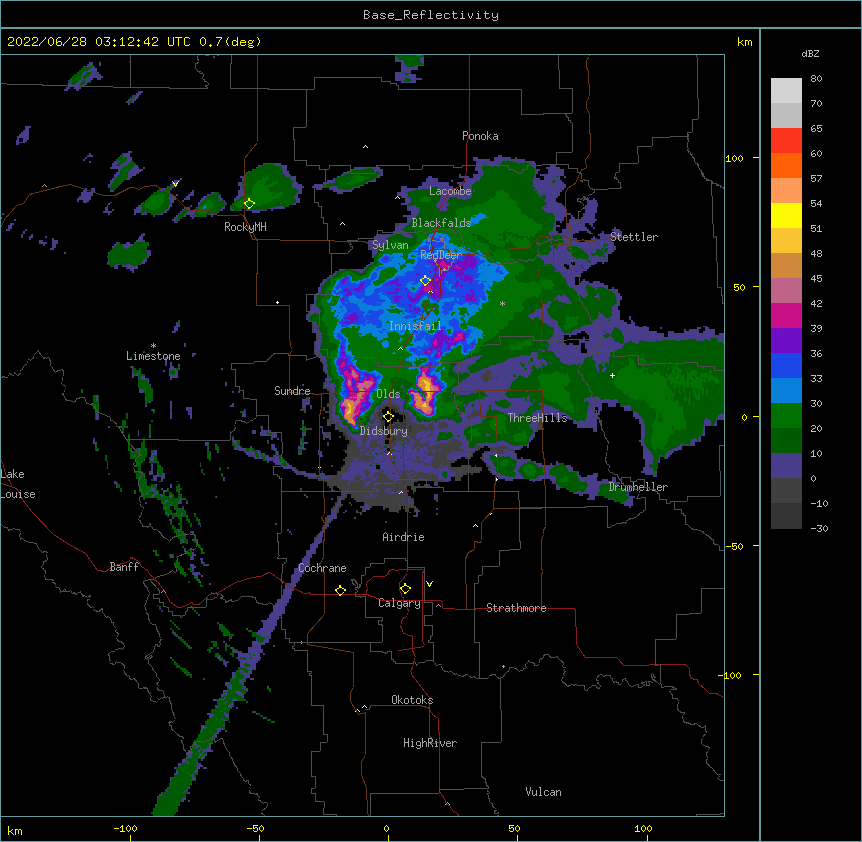The height and width of the screenshot is (842, 862).
Task: Click the Limestone location label
Action: tap(153, 356)
